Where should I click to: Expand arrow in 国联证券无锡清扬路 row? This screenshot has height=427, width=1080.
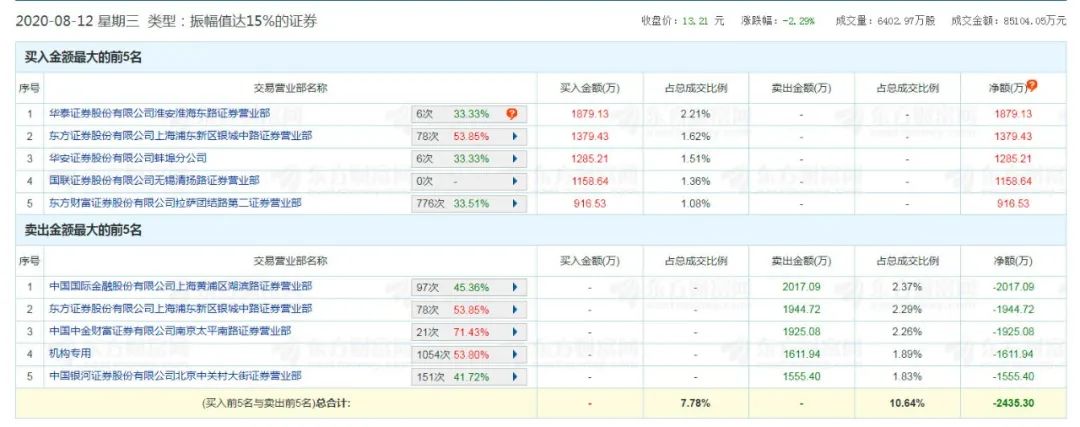pos(515,181)
